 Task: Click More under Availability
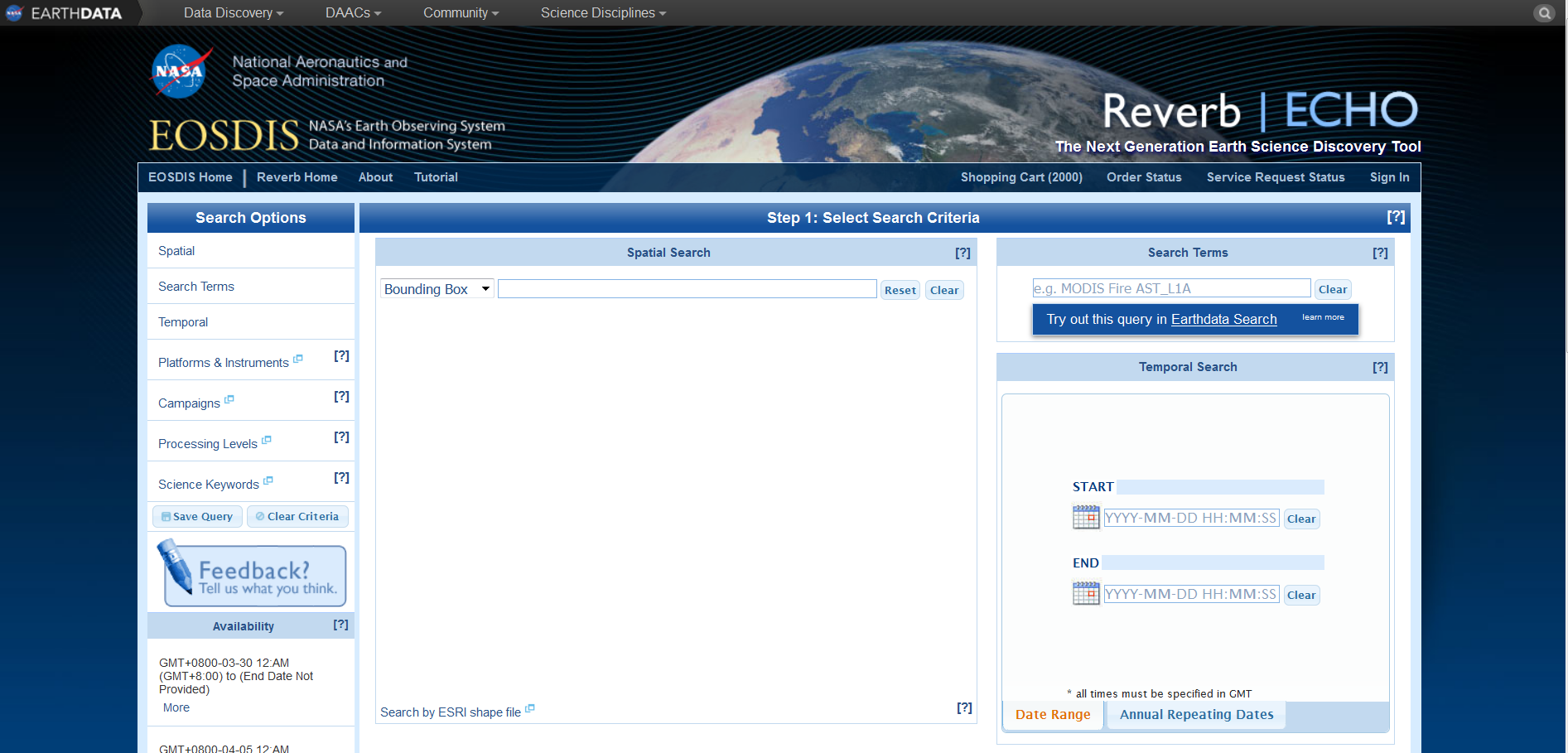(x=176, y=707)
